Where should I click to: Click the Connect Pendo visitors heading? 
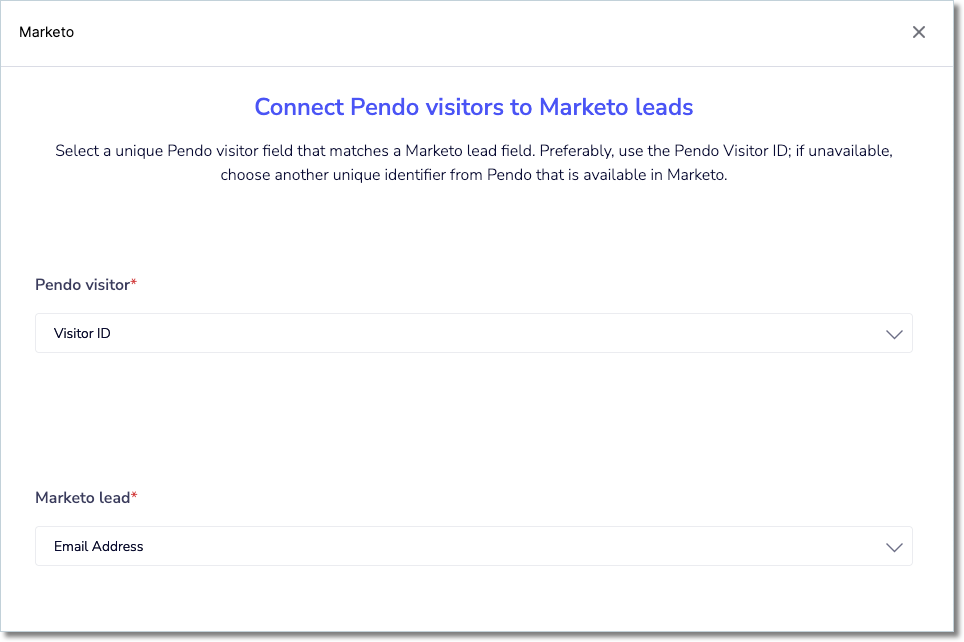tap(473, 107)
